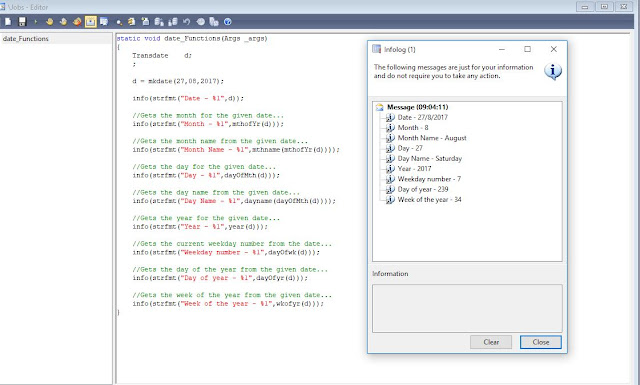Click the 'd = mkdate(27,08,2017);' line
Screen dimensions: 640x385
coord(178,81)
